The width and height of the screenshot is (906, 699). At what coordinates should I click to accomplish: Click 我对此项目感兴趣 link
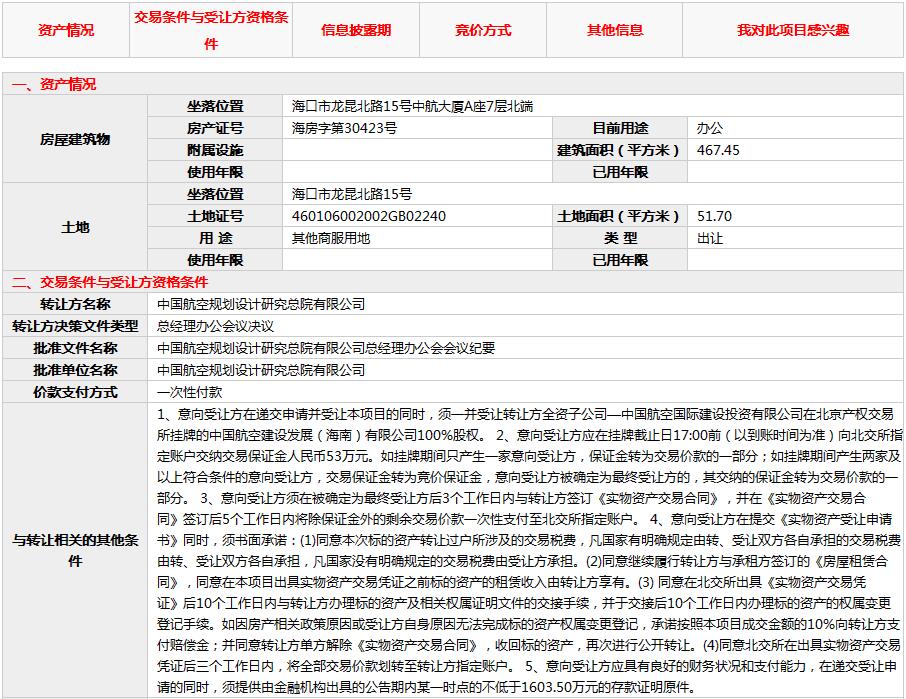point(793,30)
